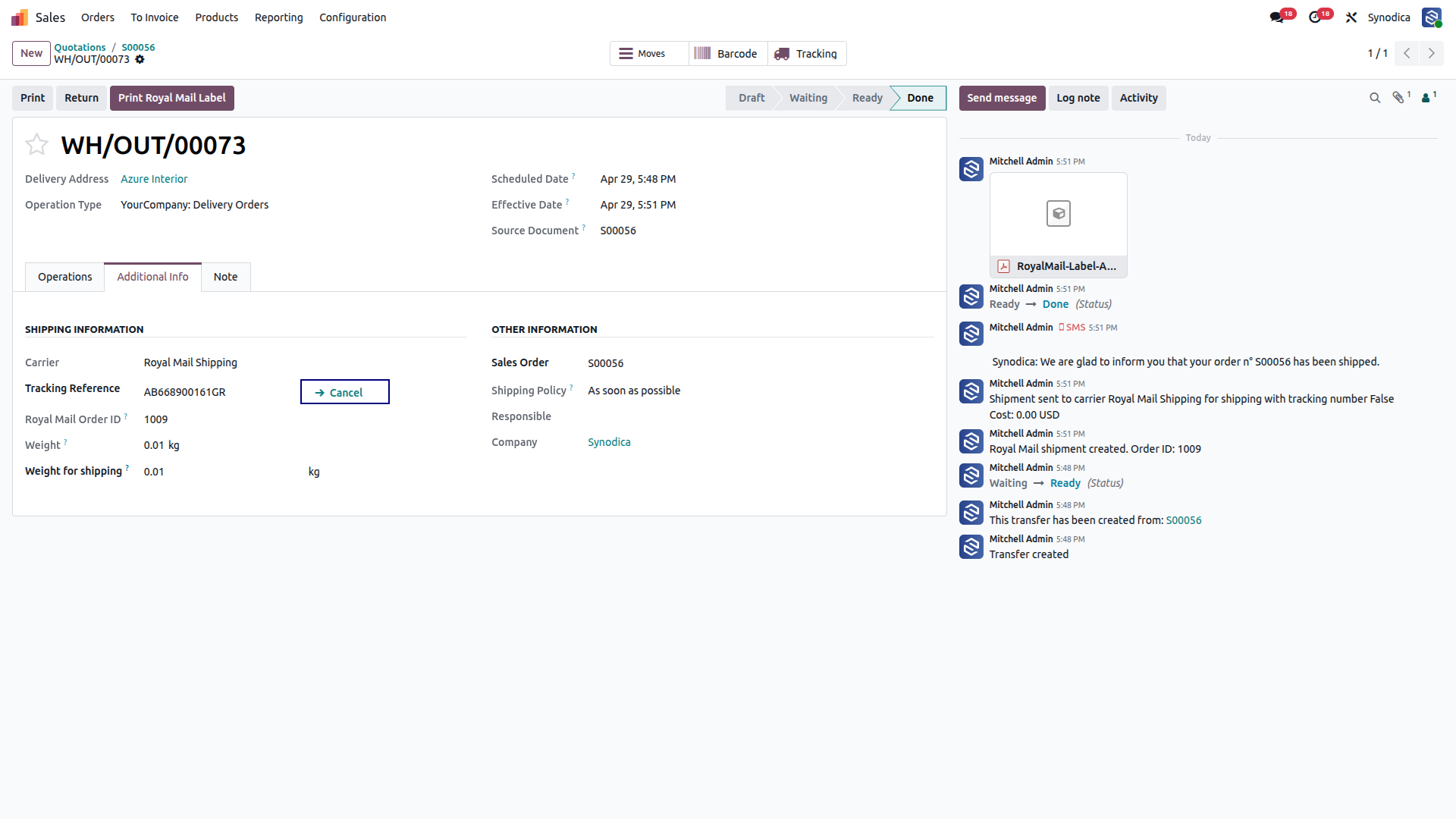The width and height of the screenshot is (1456, 819).
Task: Open Synodica company link
Action: (609, 442)
